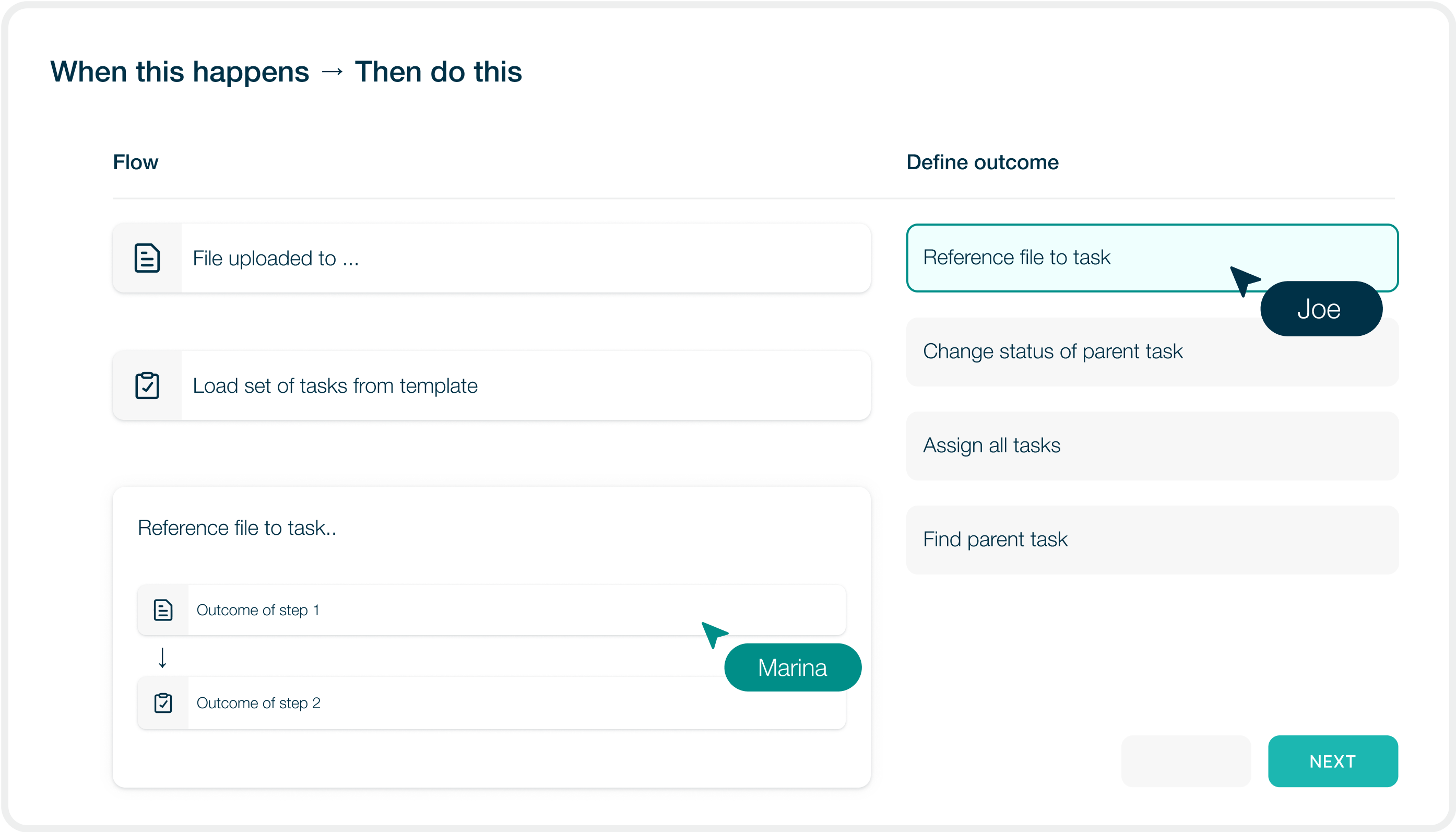Select 'Load set of tasks from template' step
Screen dimensions: 1456x832
coord(491,386)
